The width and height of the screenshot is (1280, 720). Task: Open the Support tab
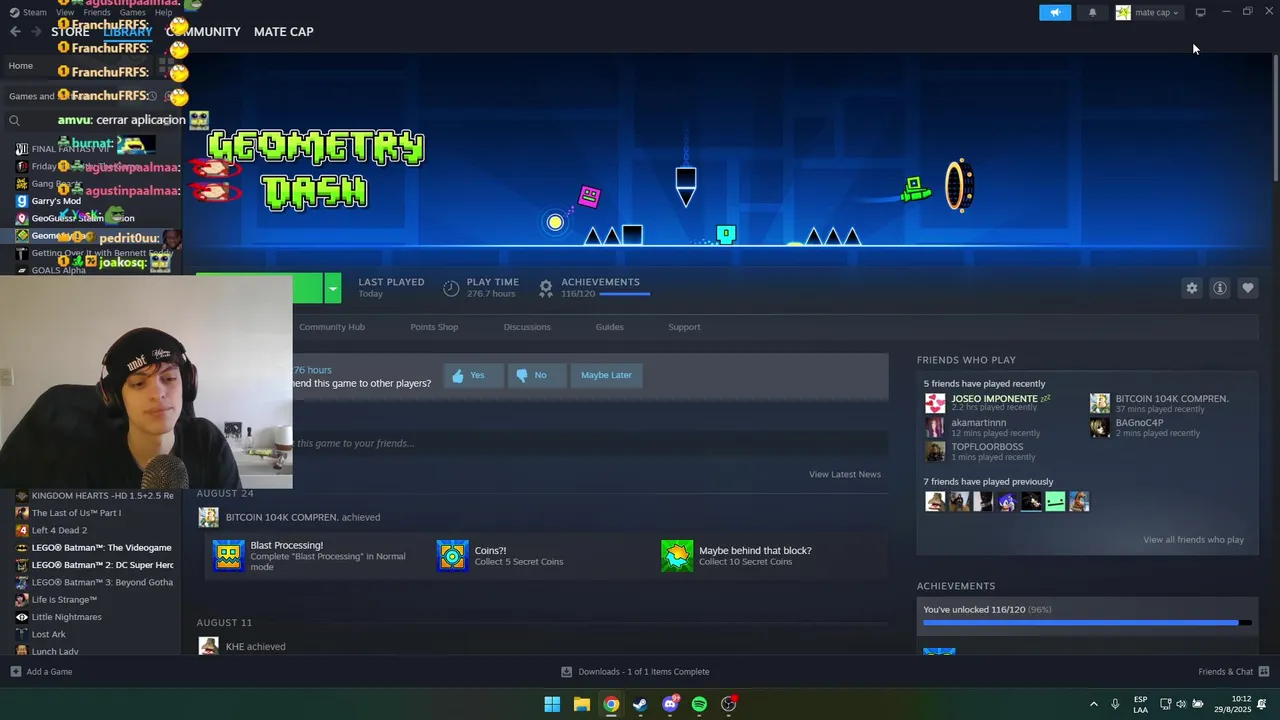pos(684,327)
